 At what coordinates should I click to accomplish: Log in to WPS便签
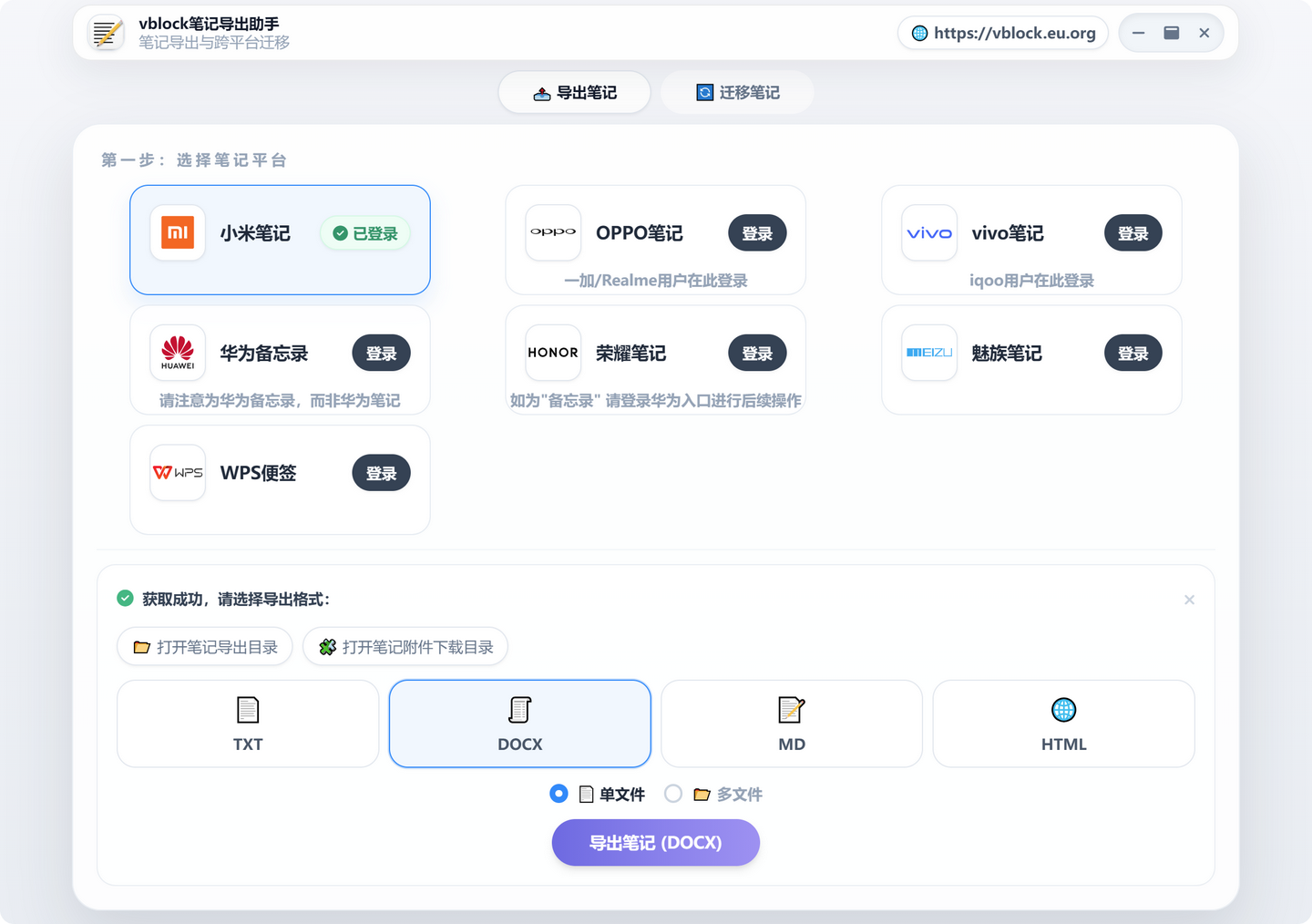click(382, 473)
